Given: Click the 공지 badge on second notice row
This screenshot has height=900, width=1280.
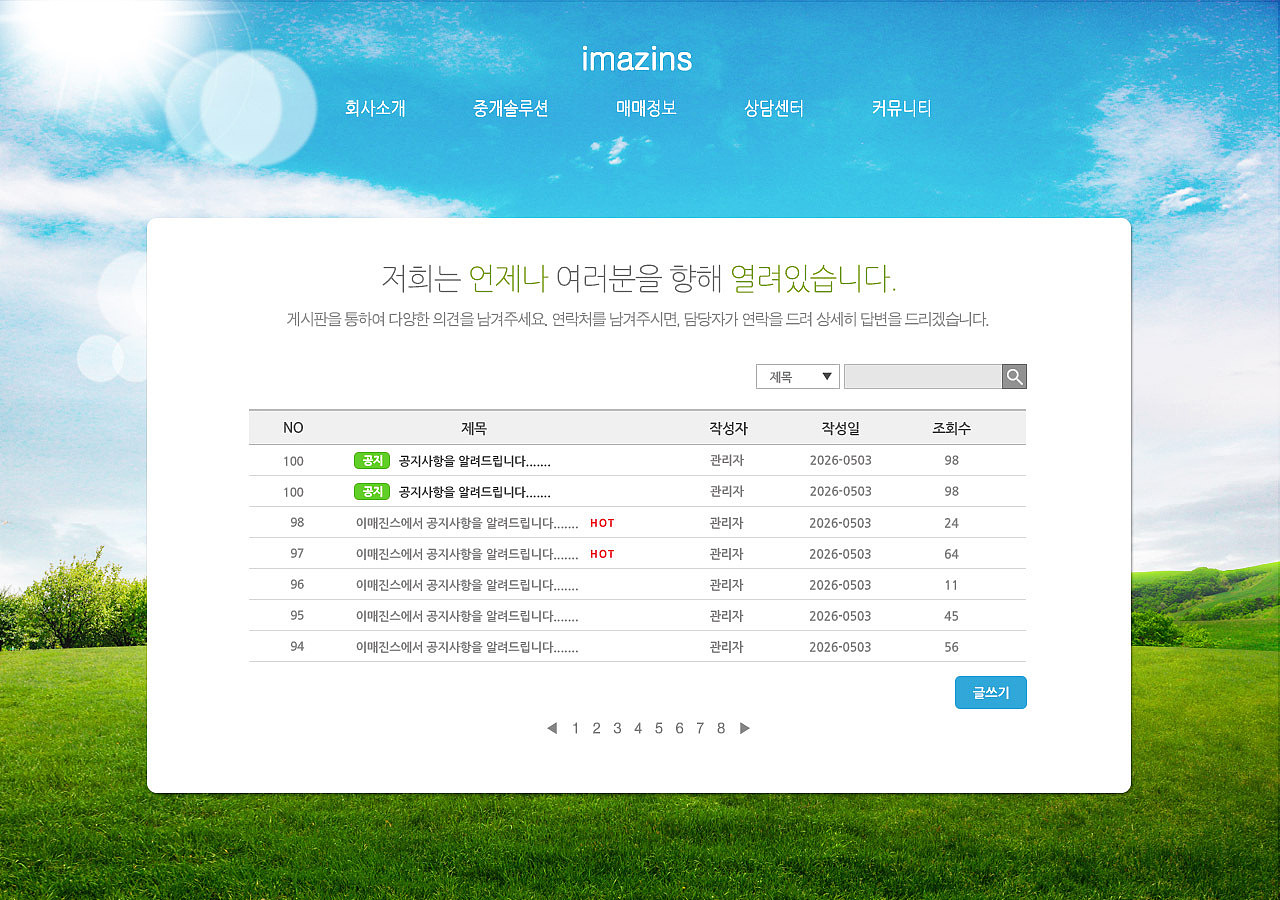Looking at the screenshot, I should [x=371, y=491].
